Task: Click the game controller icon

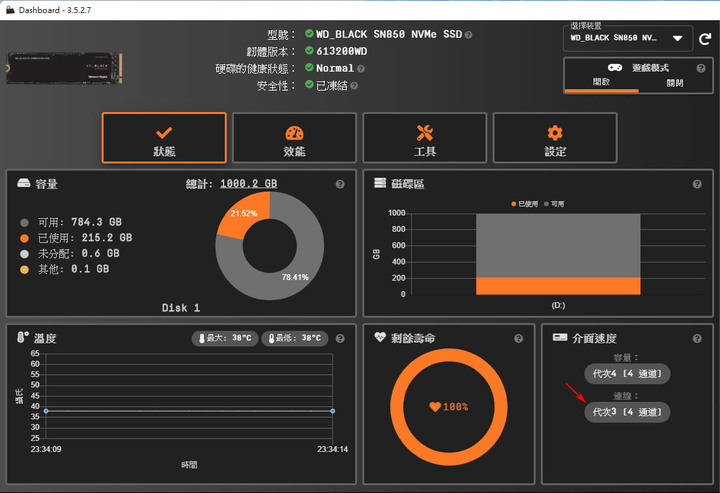Action: [x=615, y=68]
